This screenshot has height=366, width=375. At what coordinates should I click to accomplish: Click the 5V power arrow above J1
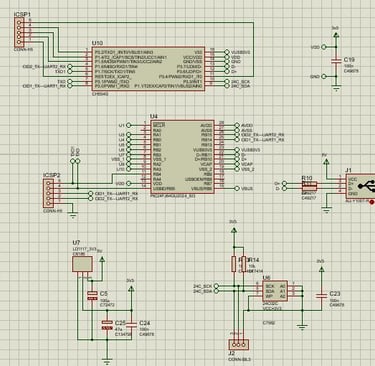[x=326, y=162]
